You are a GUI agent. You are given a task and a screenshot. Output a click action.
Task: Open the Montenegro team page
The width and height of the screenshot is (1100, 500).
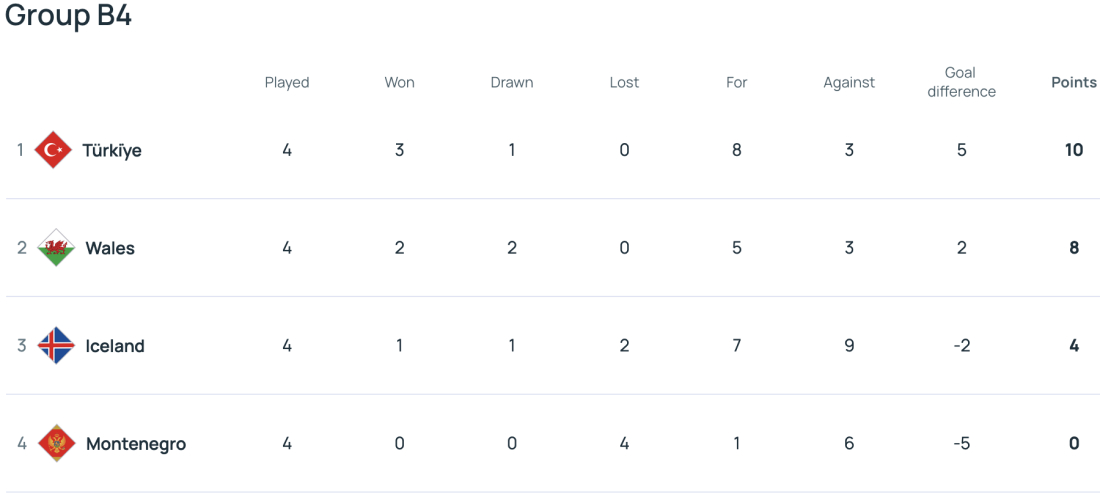136,445
